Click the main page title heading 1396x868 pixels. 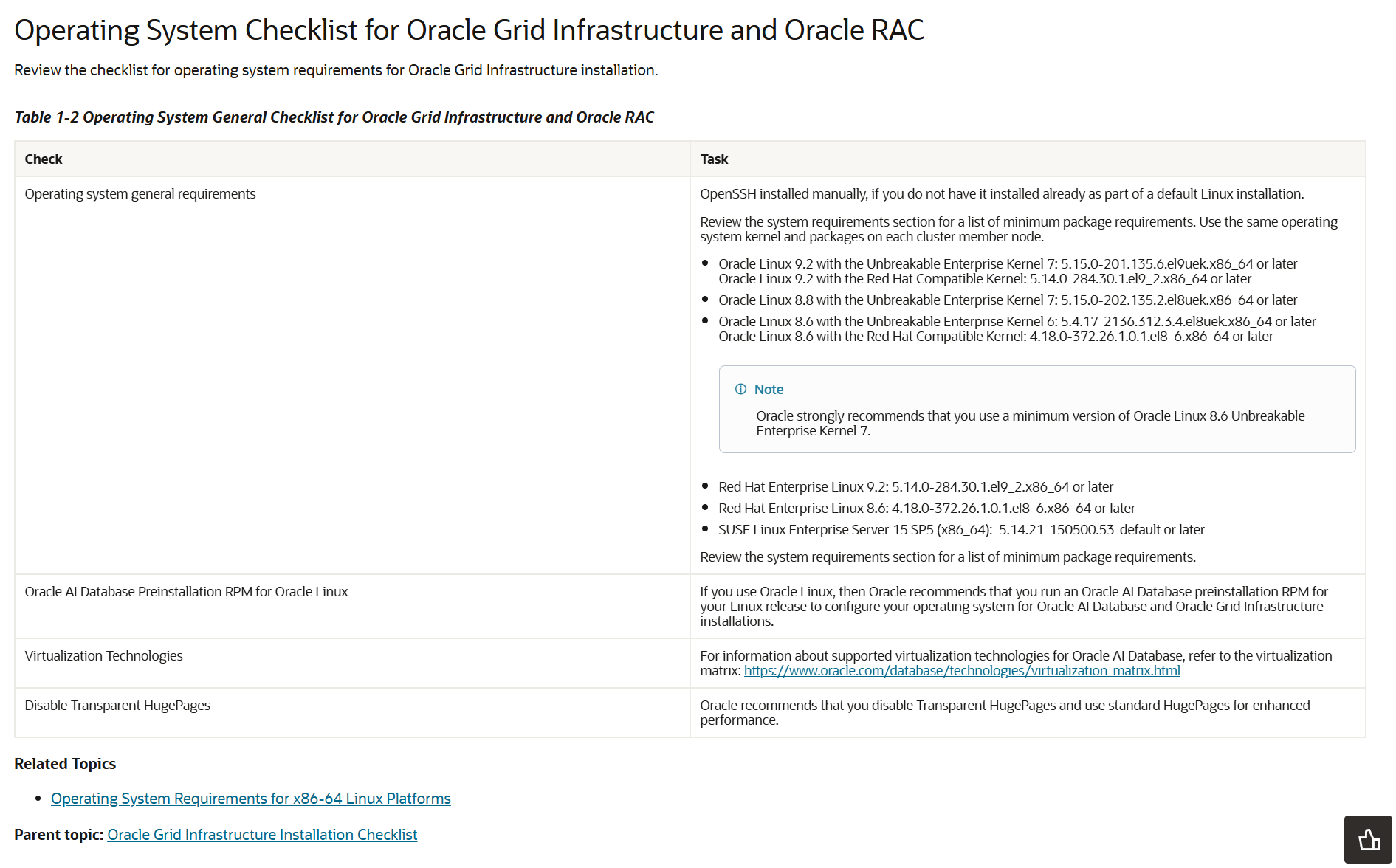tap(469, 30)
